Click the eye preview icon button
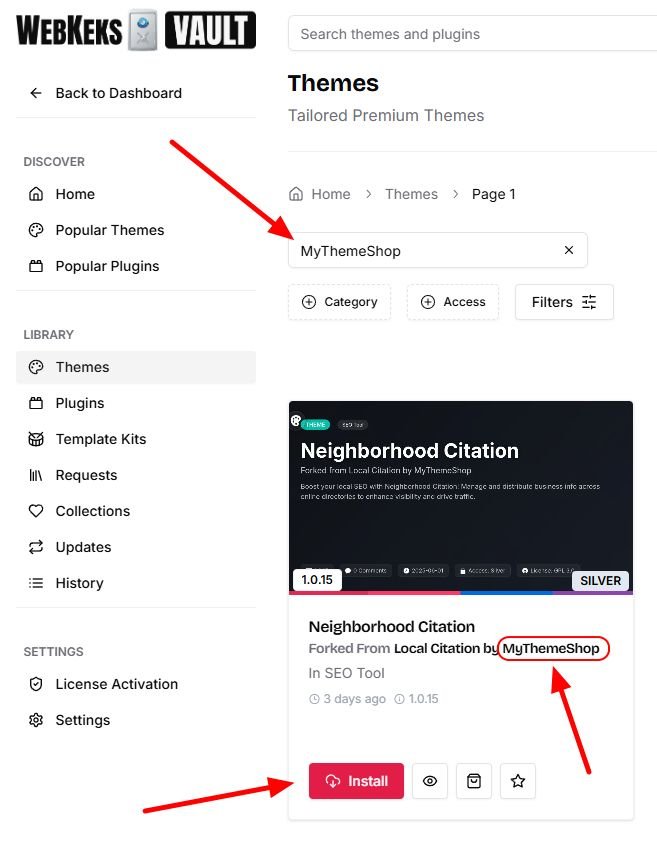Image resolution: width=657 pixels, height=846 pixels. (430, 781)
